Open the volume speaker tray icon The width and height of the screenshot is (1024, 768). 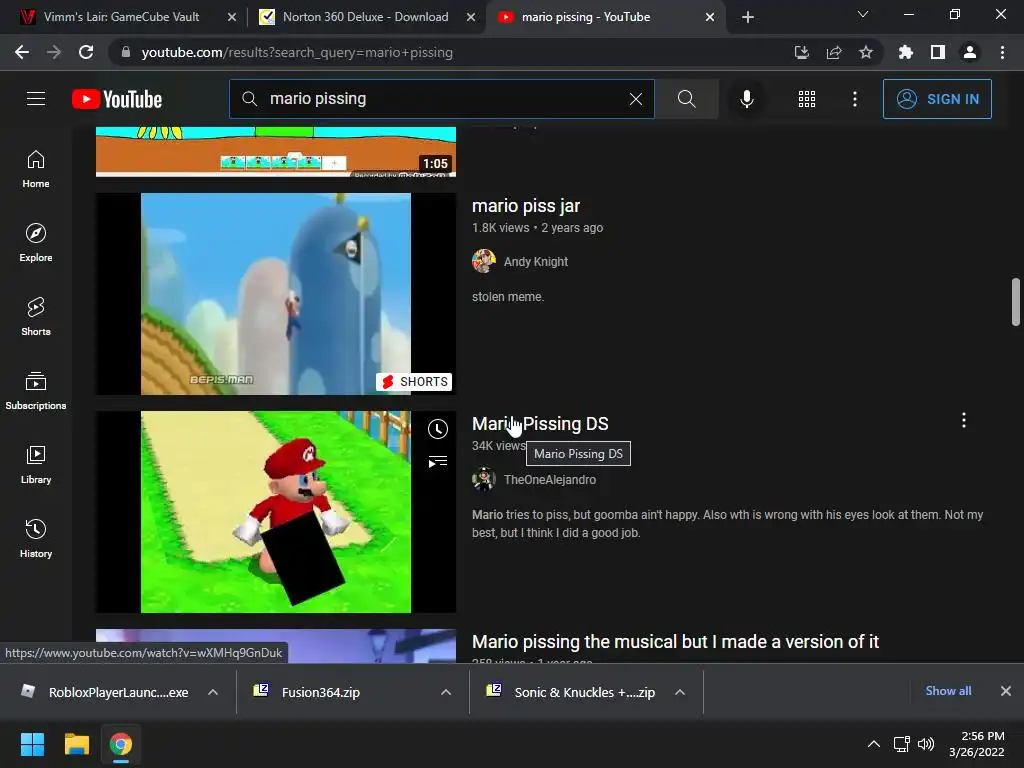coord(926,744)
